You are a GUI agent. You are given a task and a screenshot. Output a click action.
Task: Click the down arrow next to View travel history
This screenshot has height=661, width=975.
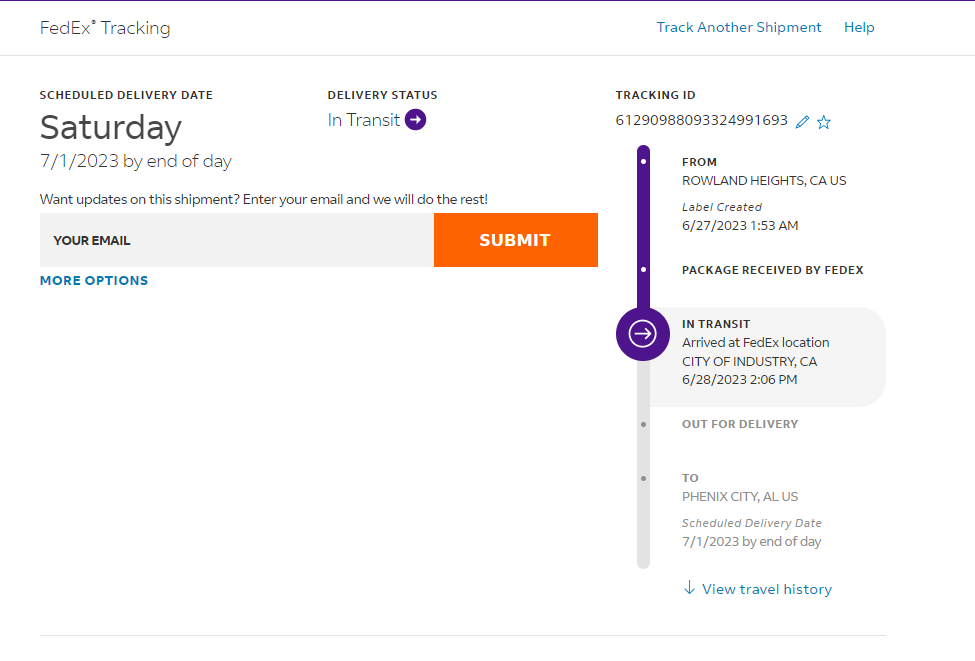coord(689,588)
